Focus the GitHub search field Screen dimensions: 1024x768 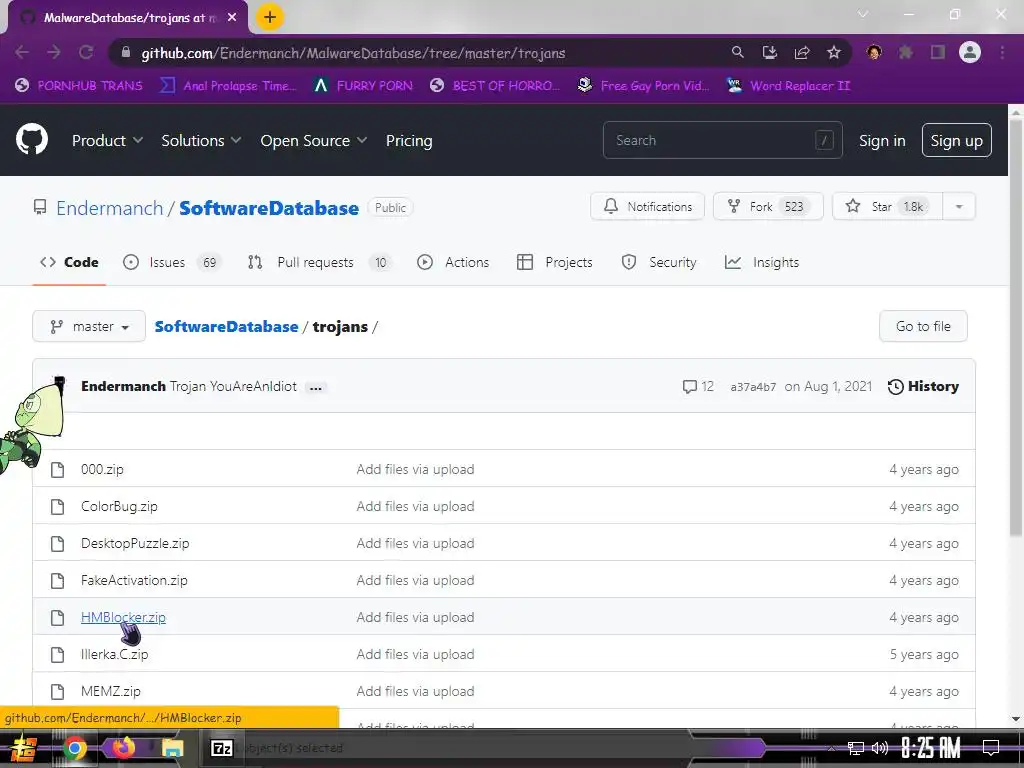pyautogui.click(x=722, y=140)
